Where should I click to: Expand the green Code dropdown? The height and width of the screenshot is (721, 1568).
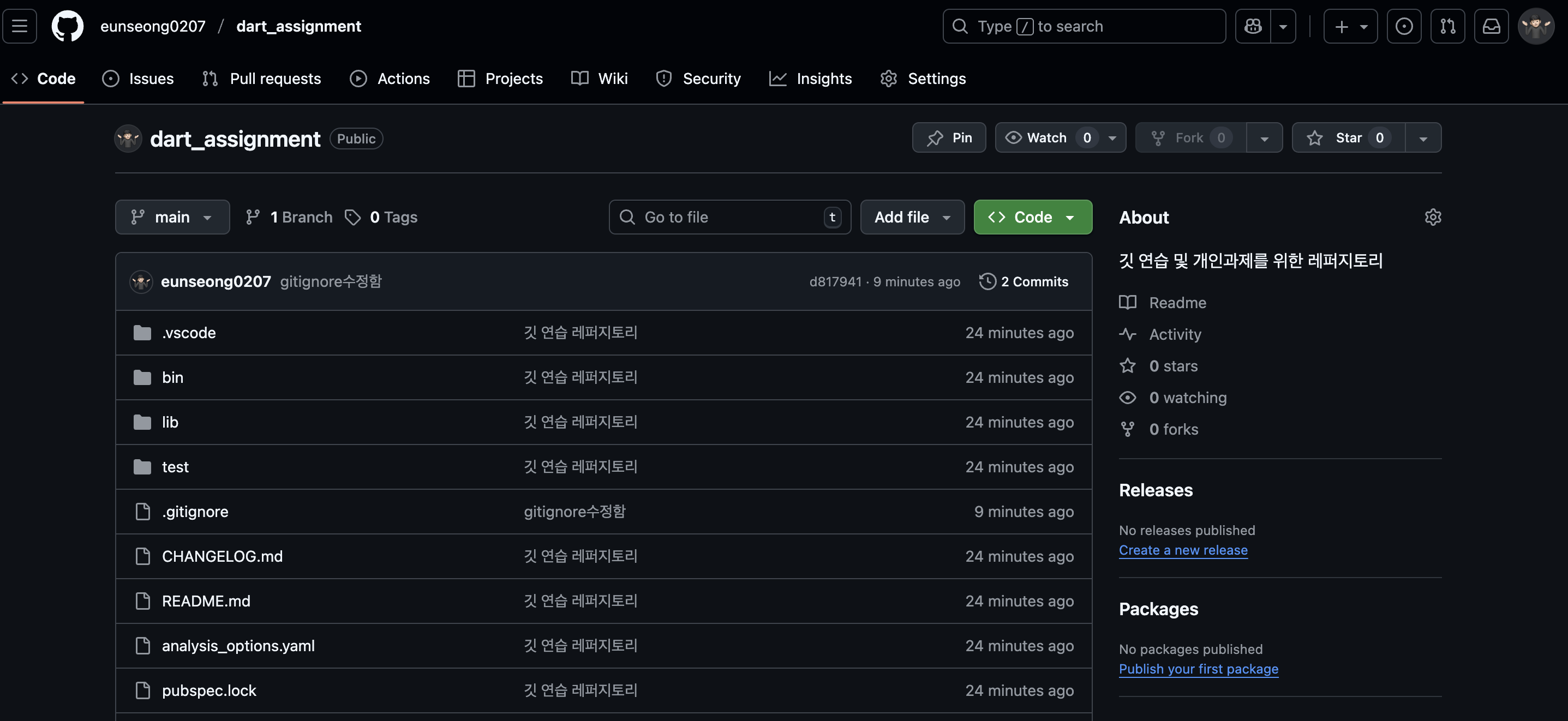(x=1032, y=217)
